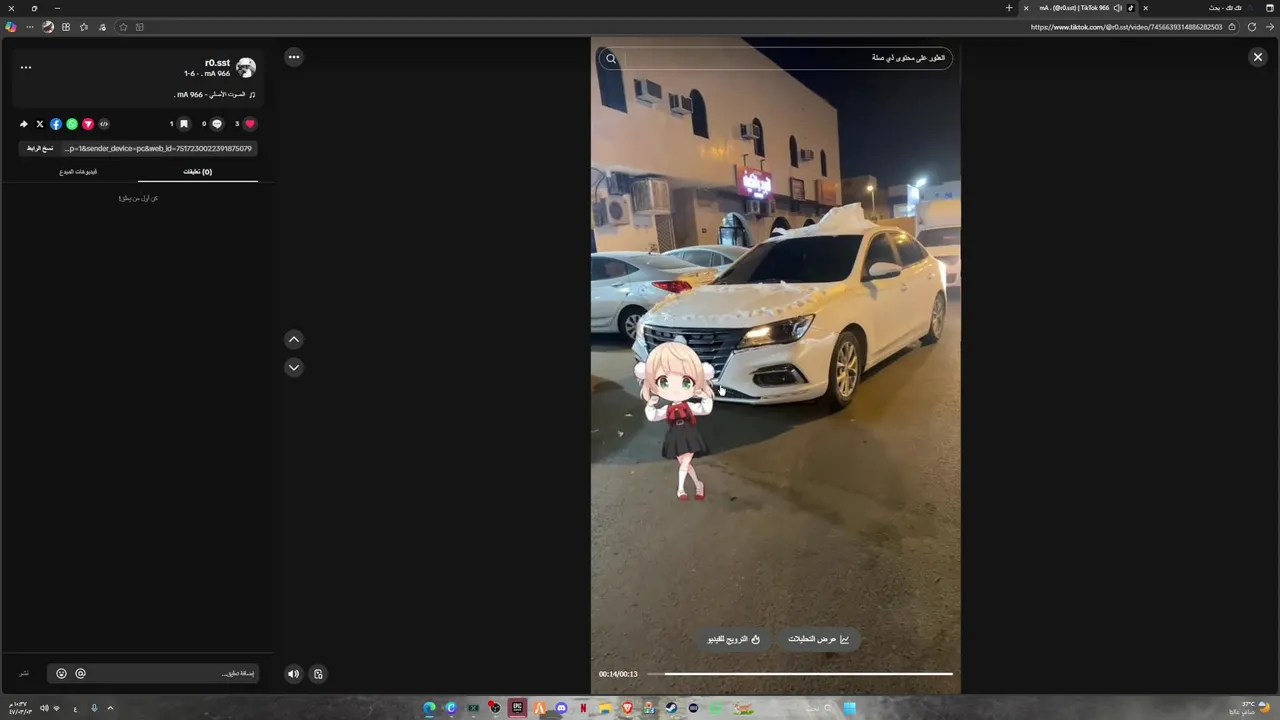Open the original sound link mA 966
This screenshot has height=720, width=1280.
[x=216, y=95]
